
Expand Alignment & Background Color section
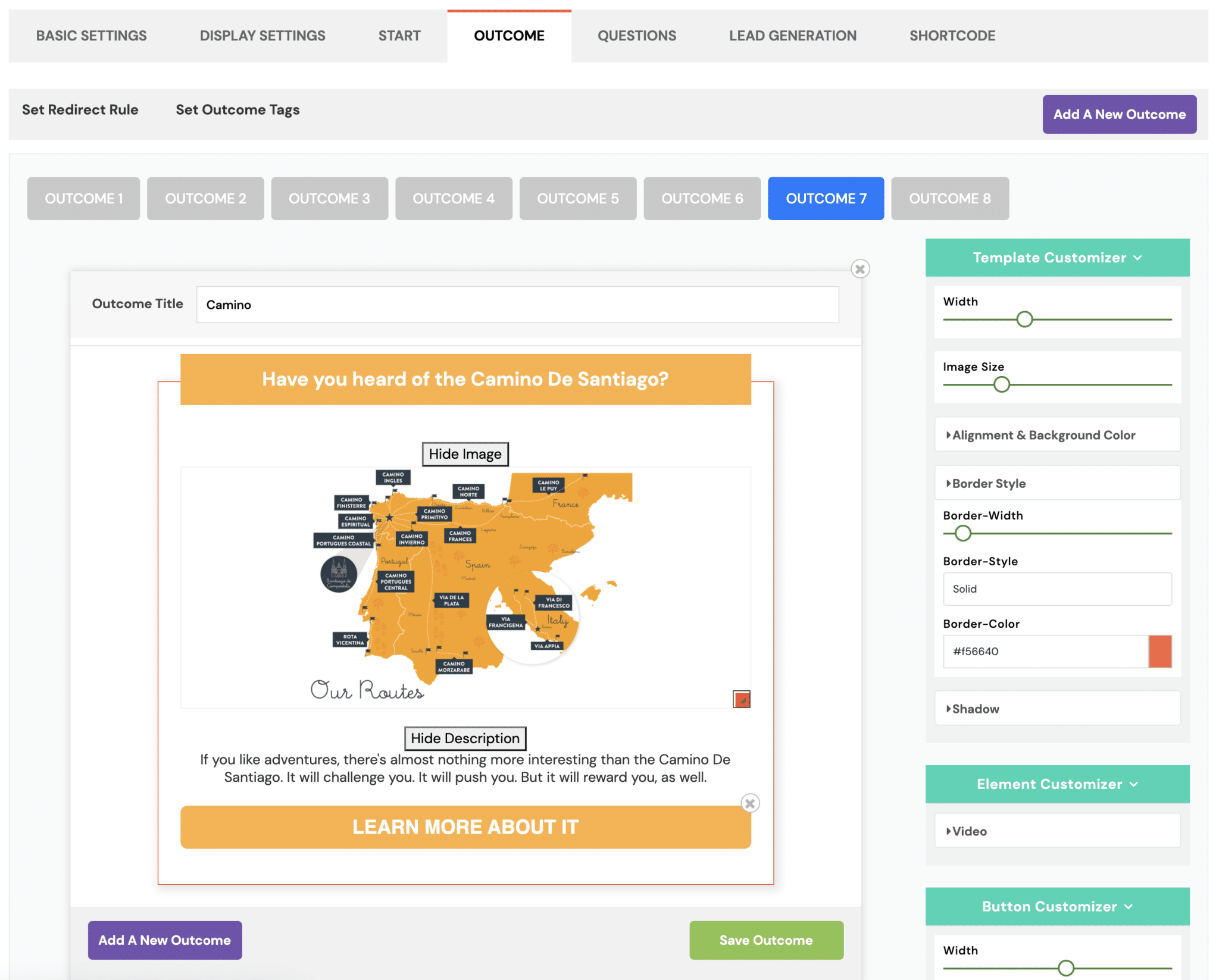click(x=1043, y=436)
